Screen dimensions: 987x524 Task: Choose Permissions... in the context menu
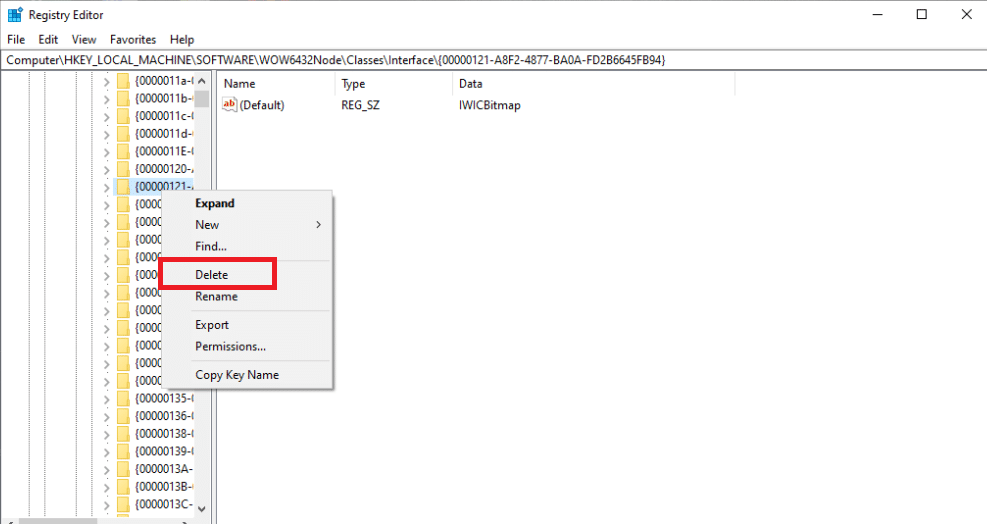[247, 346]
